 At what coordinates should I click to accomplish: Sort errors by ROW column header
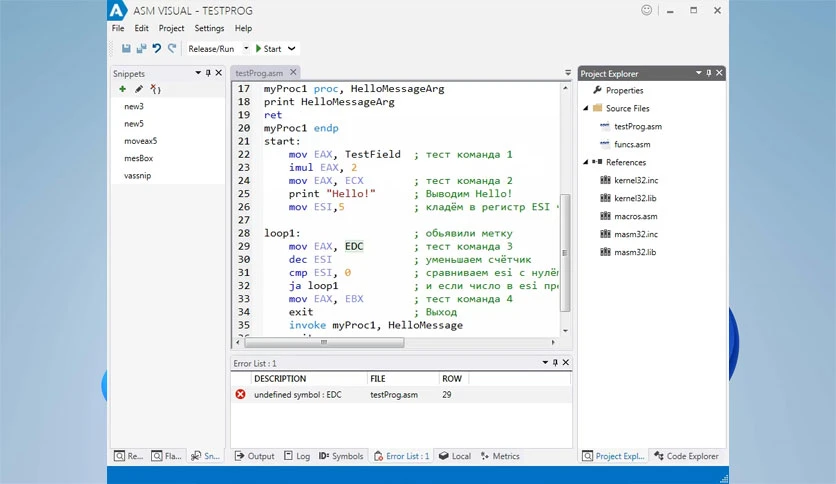[x=453, y=378]
